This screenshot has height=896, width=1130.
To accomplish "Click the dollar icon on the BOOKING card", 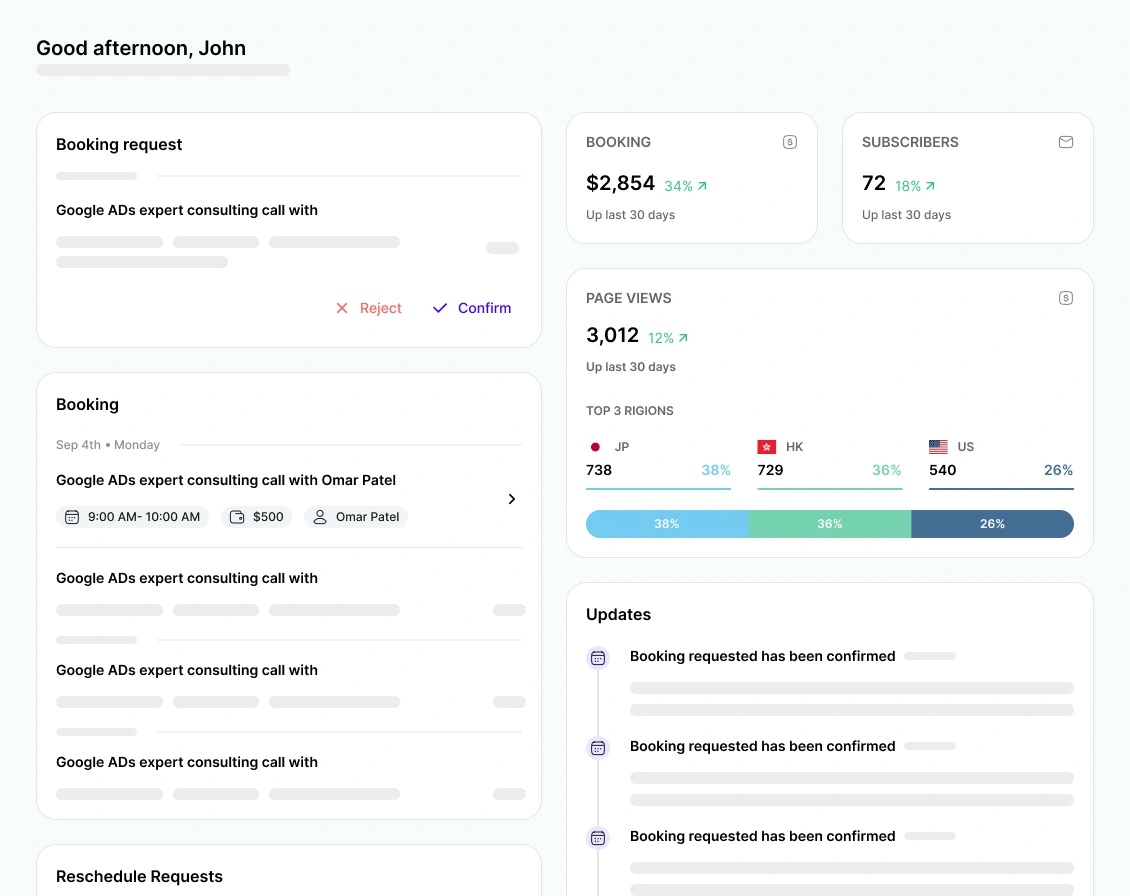I will pyautogui.click(x=790, y=142).
